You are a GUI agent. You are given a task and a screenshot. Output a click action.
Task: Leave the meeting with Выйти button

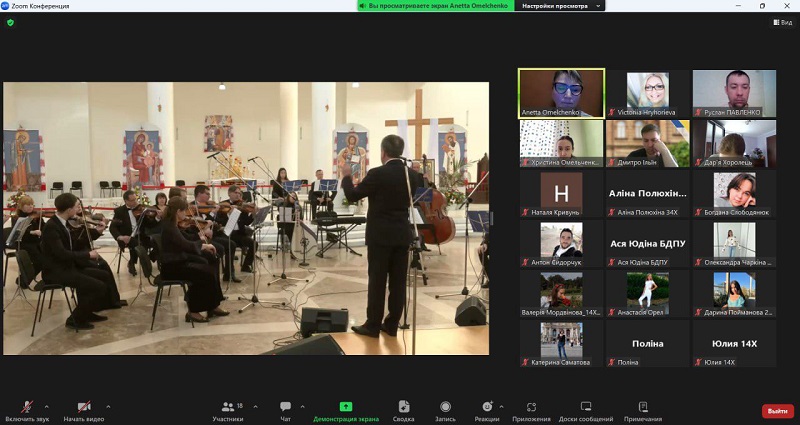tap(776, 410)
